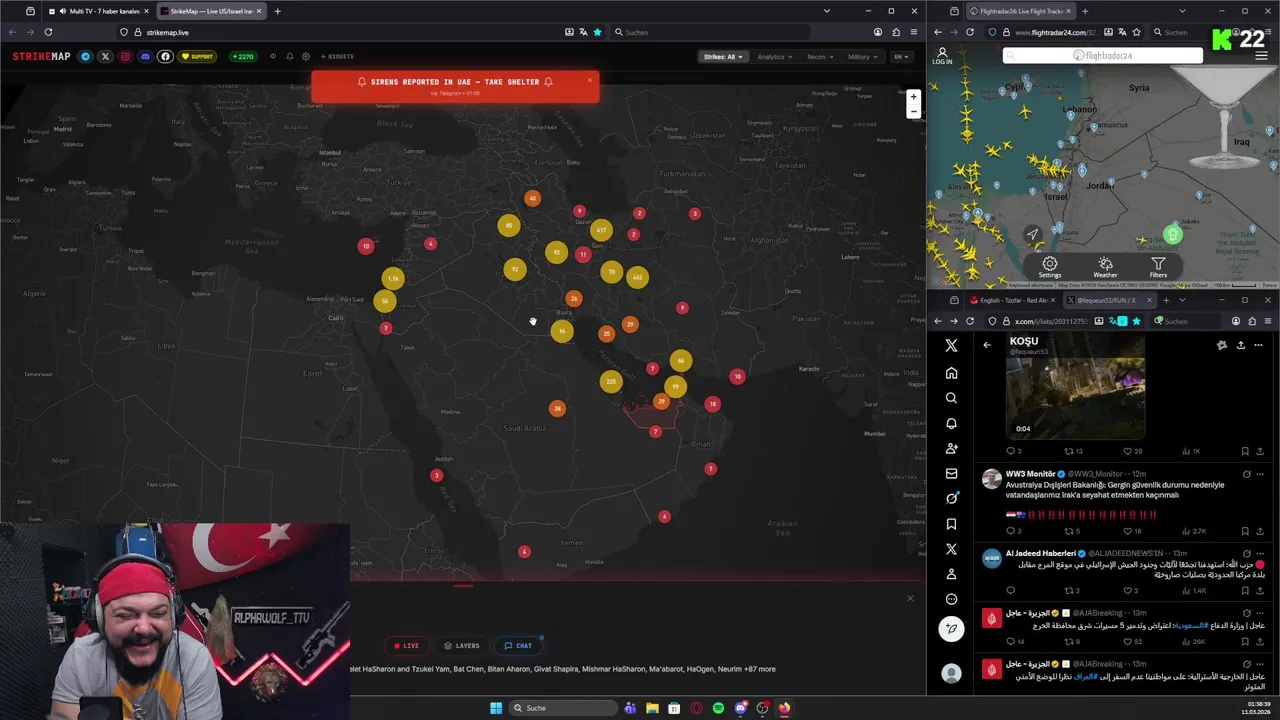Open the Military dropdown
This screenshot has width=1280, height=720.
click(x=862, y=57)
